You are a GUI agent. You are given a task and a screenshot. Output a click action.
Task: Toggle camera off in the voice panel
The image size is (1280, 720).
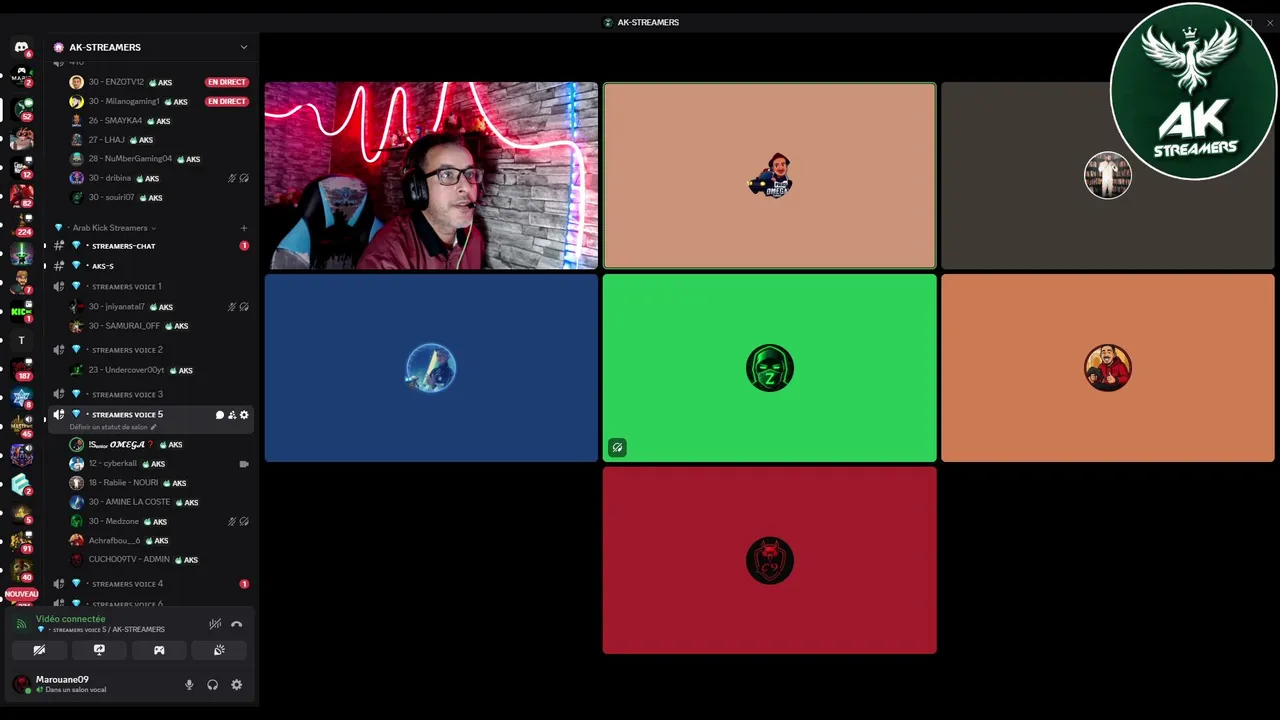(39, 650)
